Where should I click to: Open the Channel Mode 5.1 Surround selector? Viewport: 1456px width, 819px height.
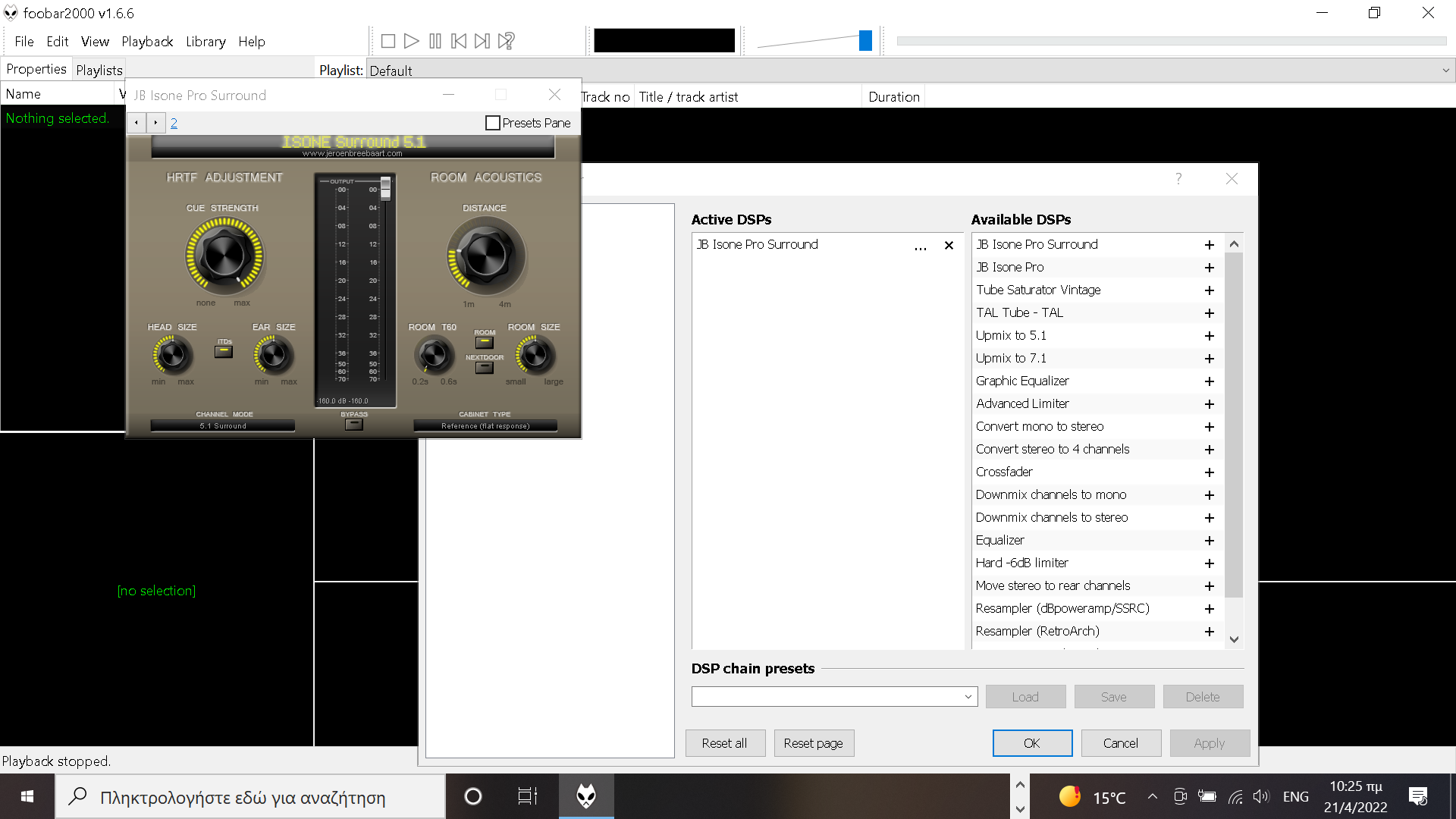[223, 426]
